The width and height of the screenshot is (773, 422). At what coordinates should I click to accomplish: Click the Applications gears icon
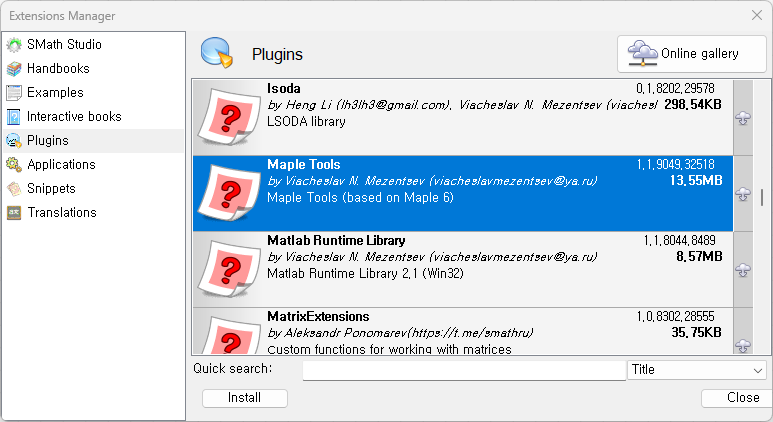pos(14,165)
